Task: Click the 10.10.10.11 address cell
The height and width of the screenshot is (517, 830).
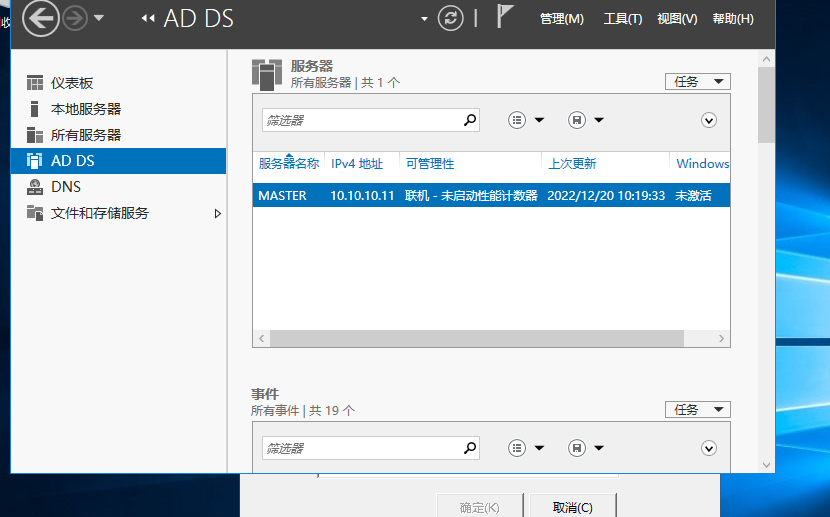Action: (x=362, y=195)
